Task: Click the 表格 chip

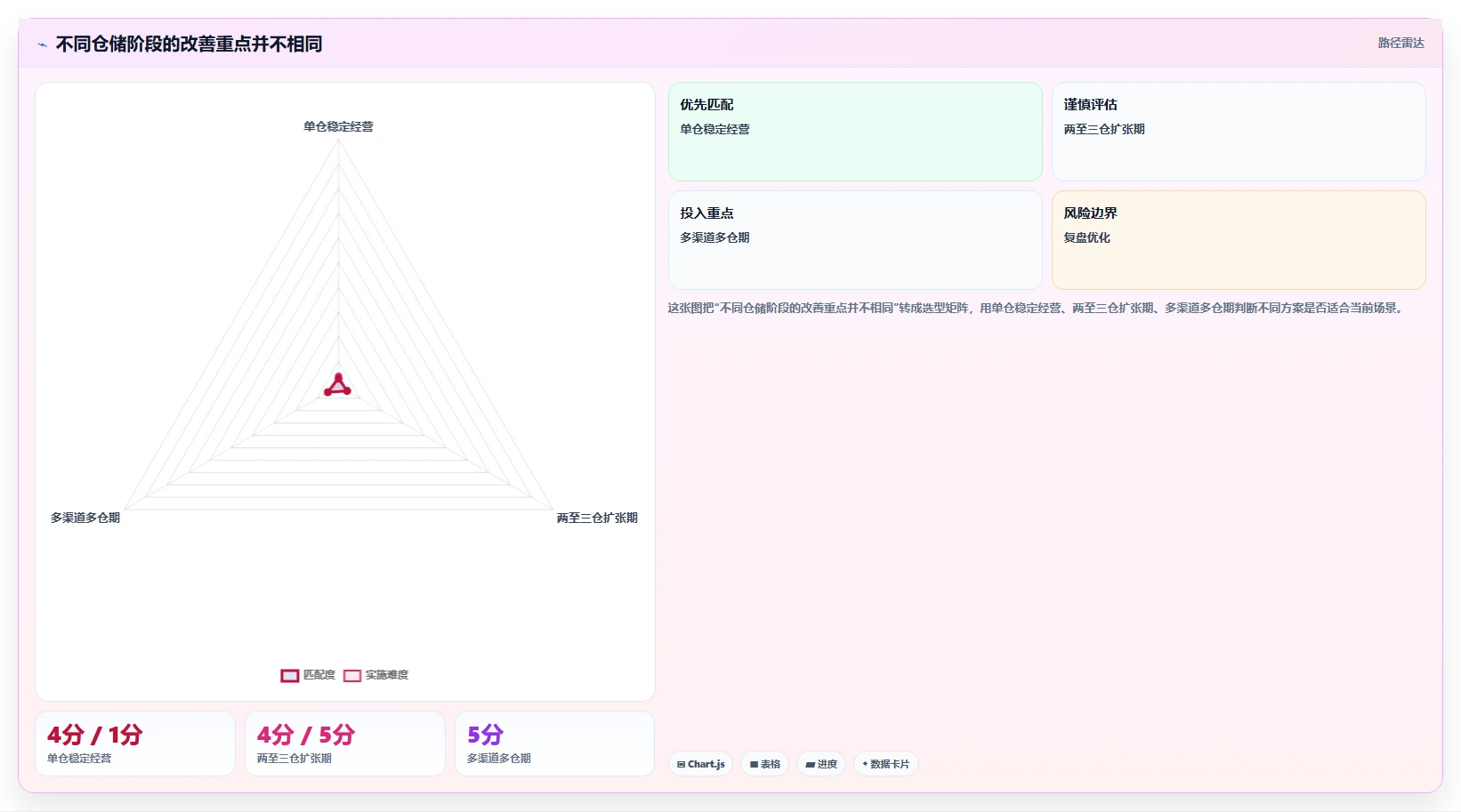Action: (764, 764)
